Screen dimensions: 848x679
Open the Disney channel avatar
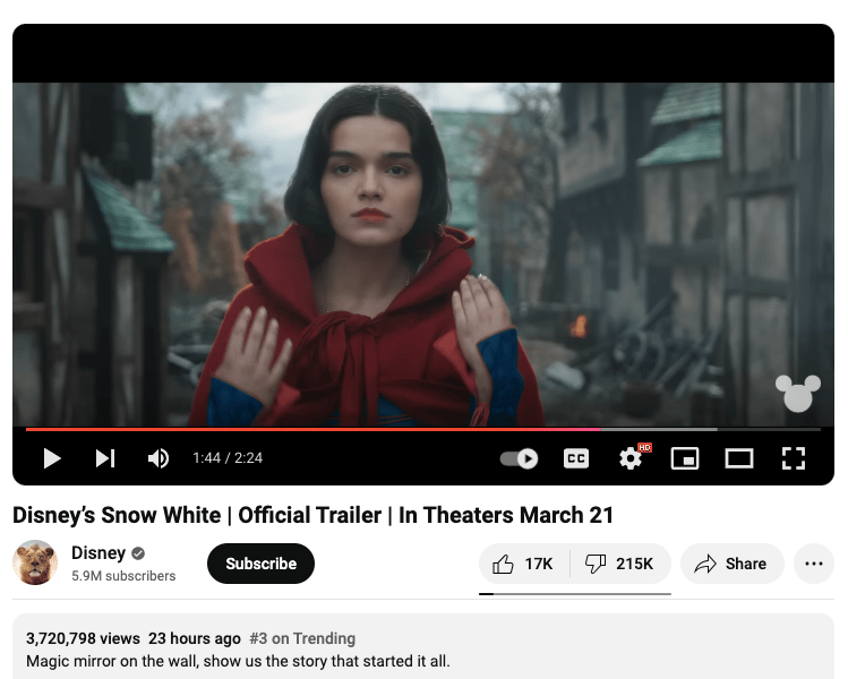click(x=35, y=562)
